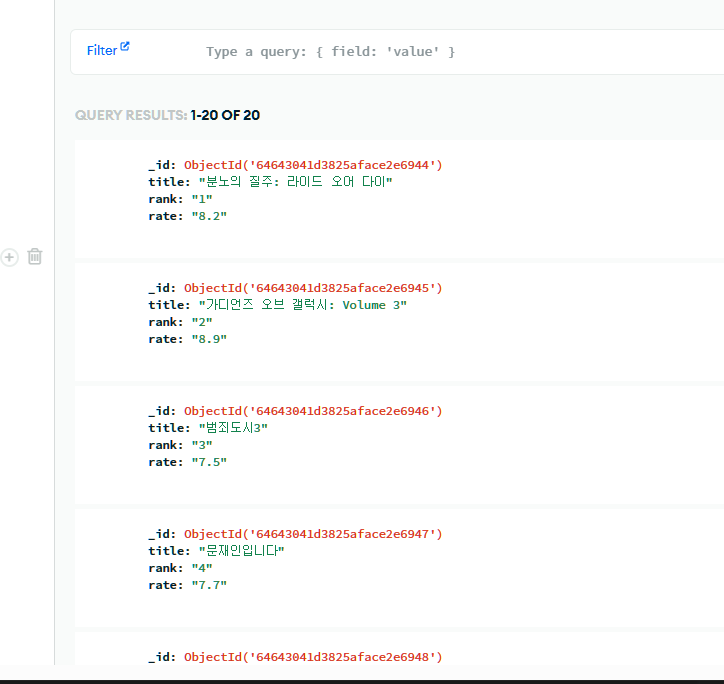Select ObjectId ending in 6948
Viewport: 724px width, 684px height.
(x=313, y=657)
